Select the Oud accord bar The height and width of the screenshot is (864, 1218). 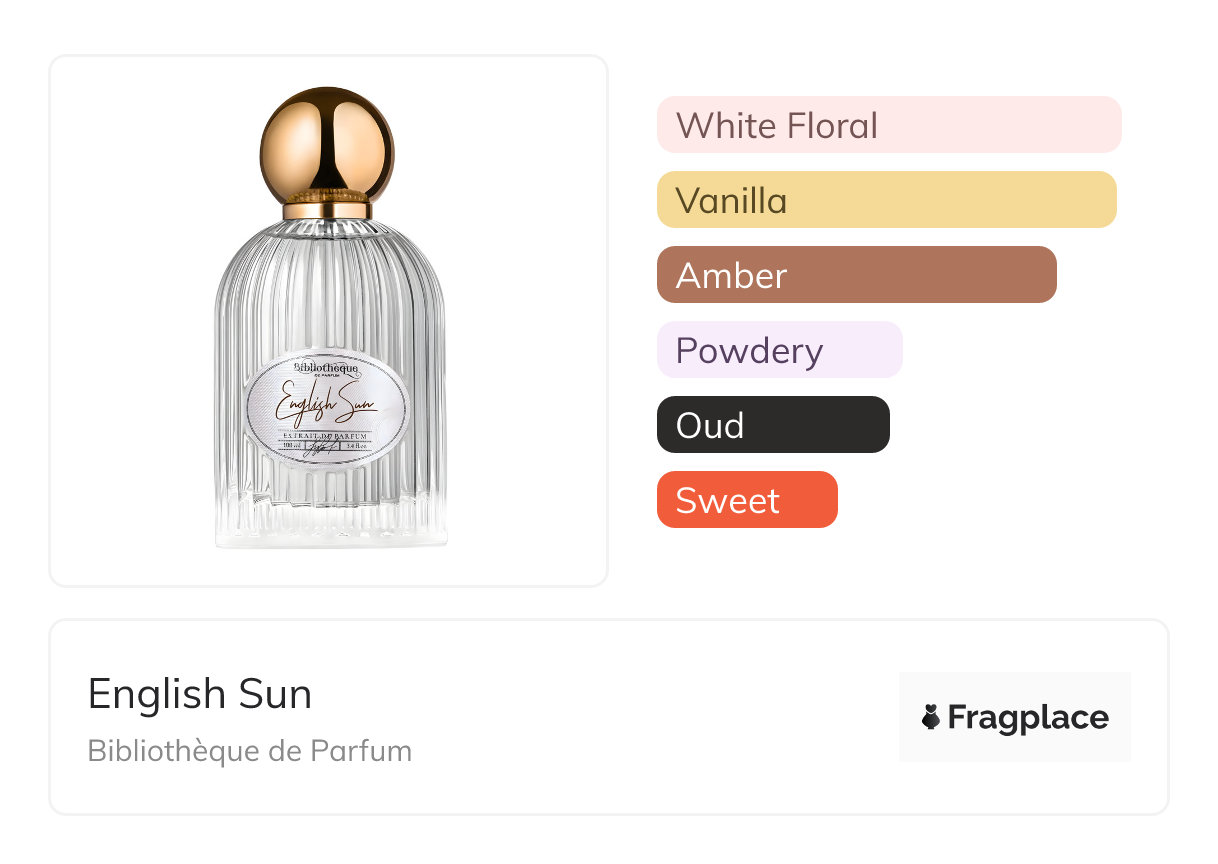tap(773, 425)
